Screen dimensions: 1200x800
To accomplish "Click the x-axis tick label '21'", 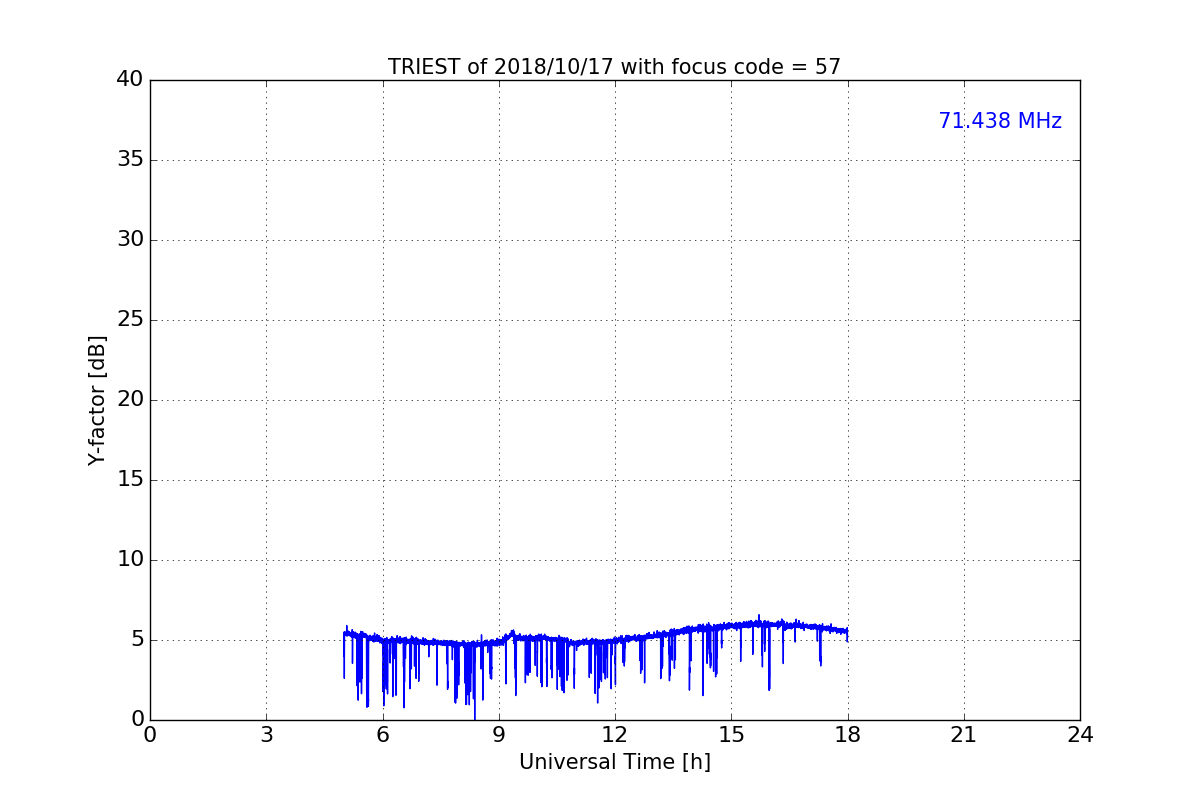I will (x=964, y=735).
